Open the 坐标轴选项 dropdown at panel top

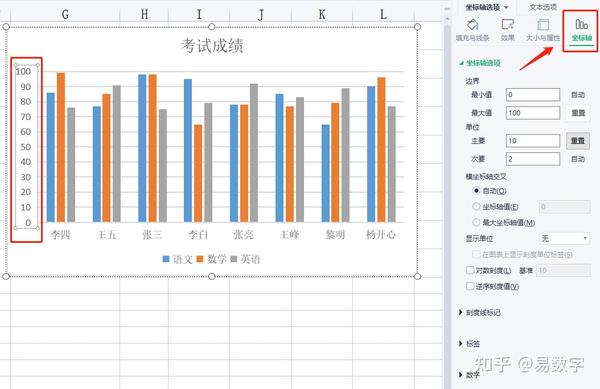(487, 7)
